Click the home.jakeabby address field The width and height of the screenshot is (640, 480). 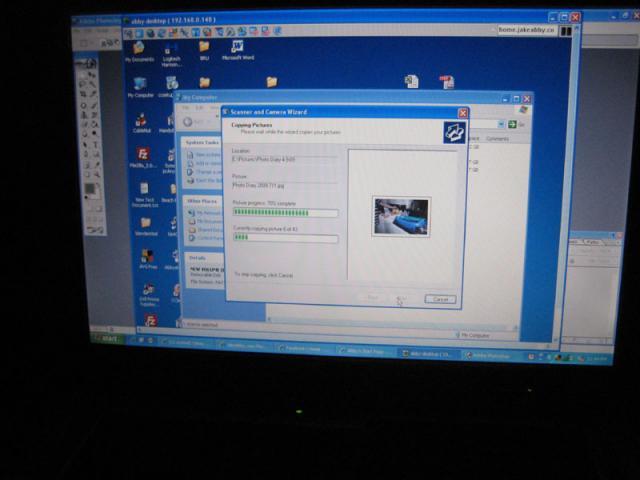[x=527, y=30]
